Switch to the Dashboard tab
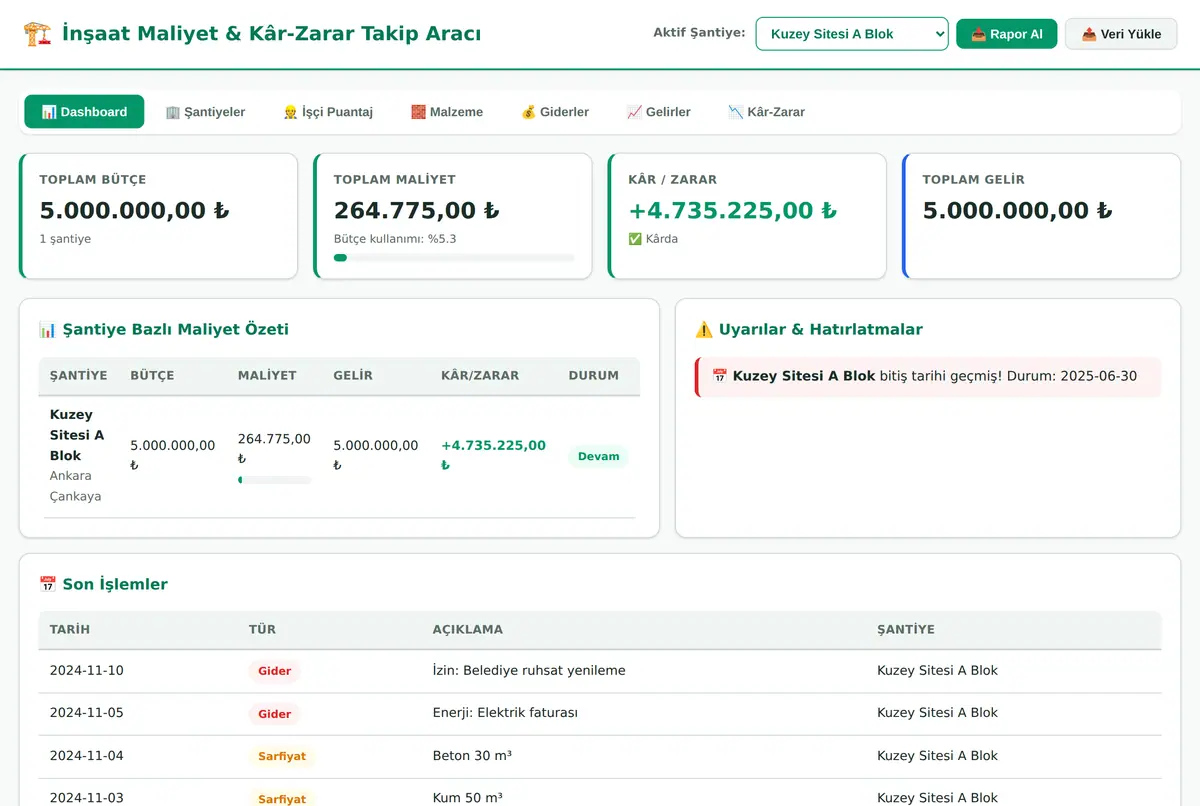This screenshot has height=806, width=1200. point(84,112)
